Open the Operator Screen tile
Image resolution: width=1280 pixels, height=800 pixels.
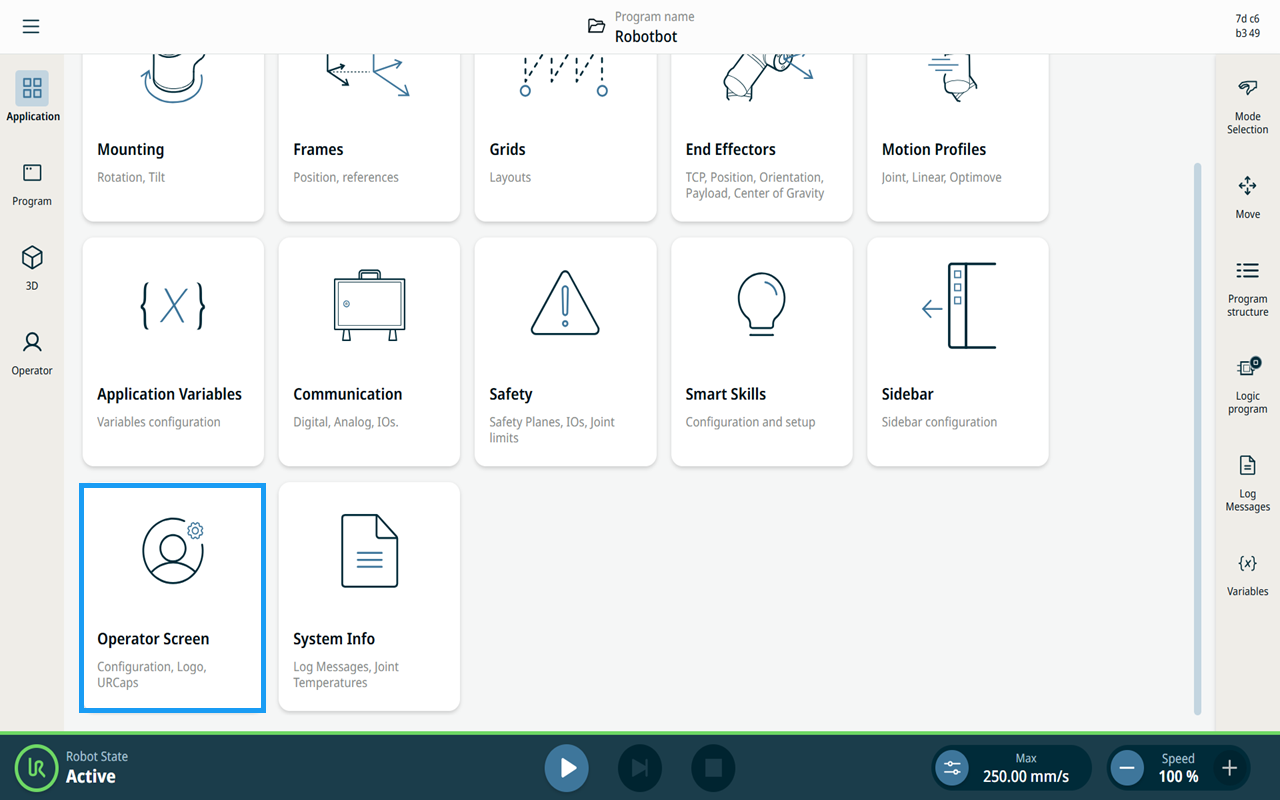[173, 597]
